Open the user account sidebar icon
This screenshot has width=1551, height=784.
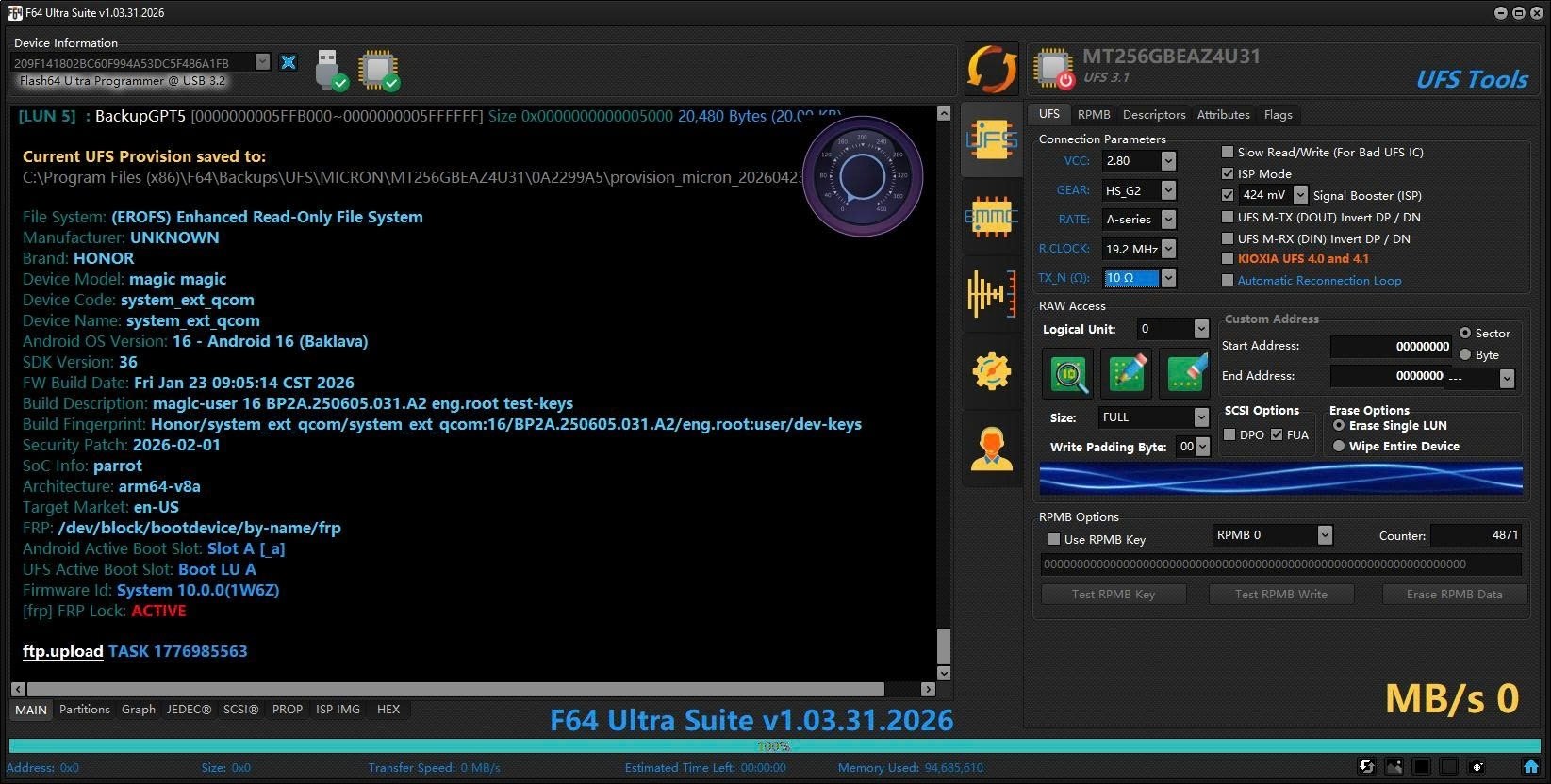click(992, 449)
